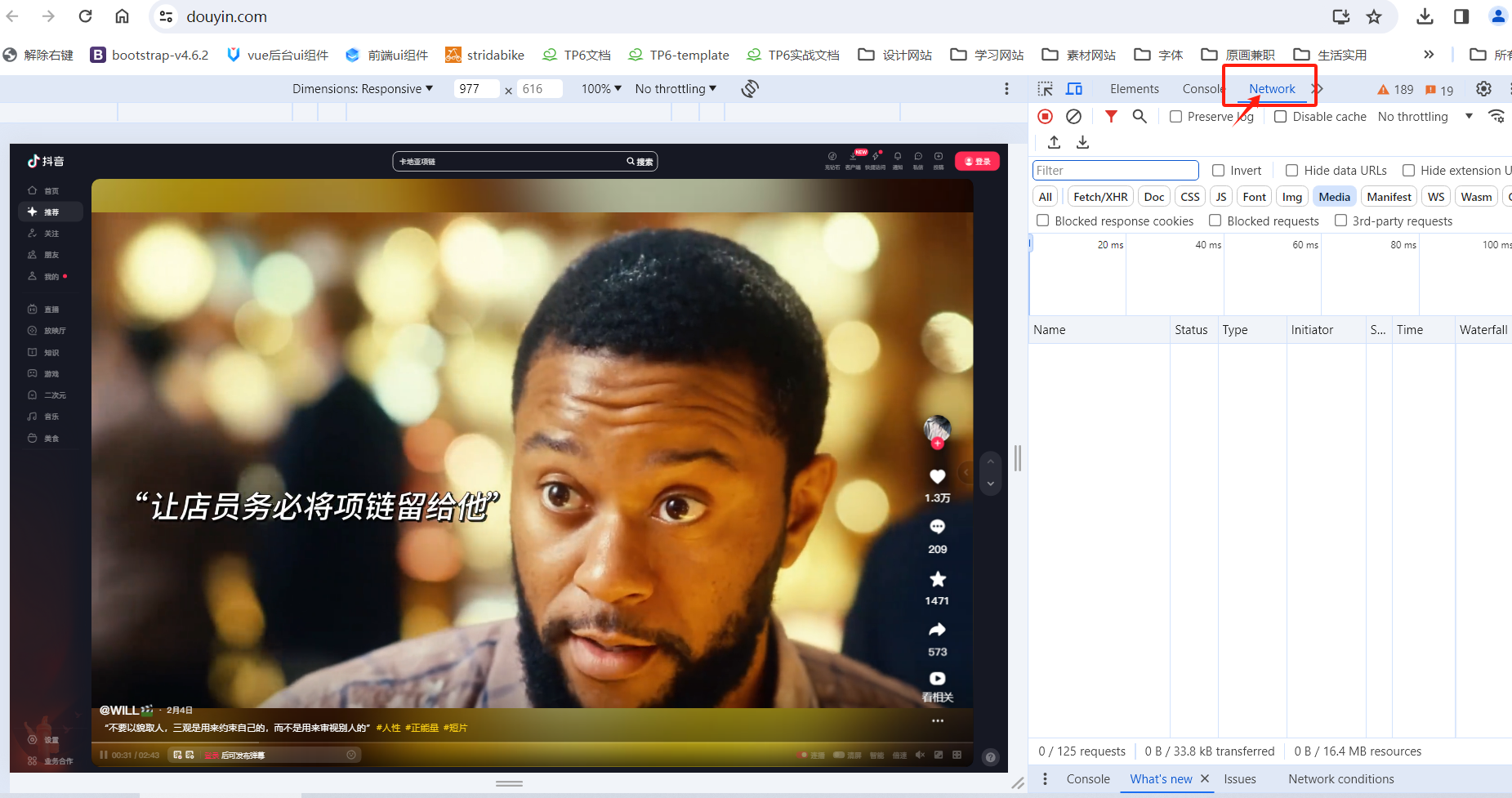1512x798 pixels.
Task: Check Blocked response cookies checkbox
Action: [1043, 221]
